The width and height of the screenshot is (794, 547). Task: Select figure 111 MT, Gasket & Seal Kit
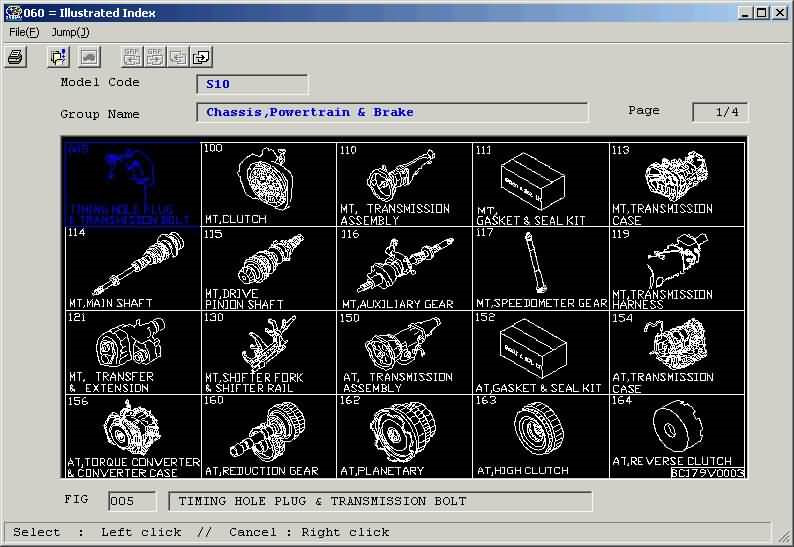pyautogui.click(x=541, y=184)
